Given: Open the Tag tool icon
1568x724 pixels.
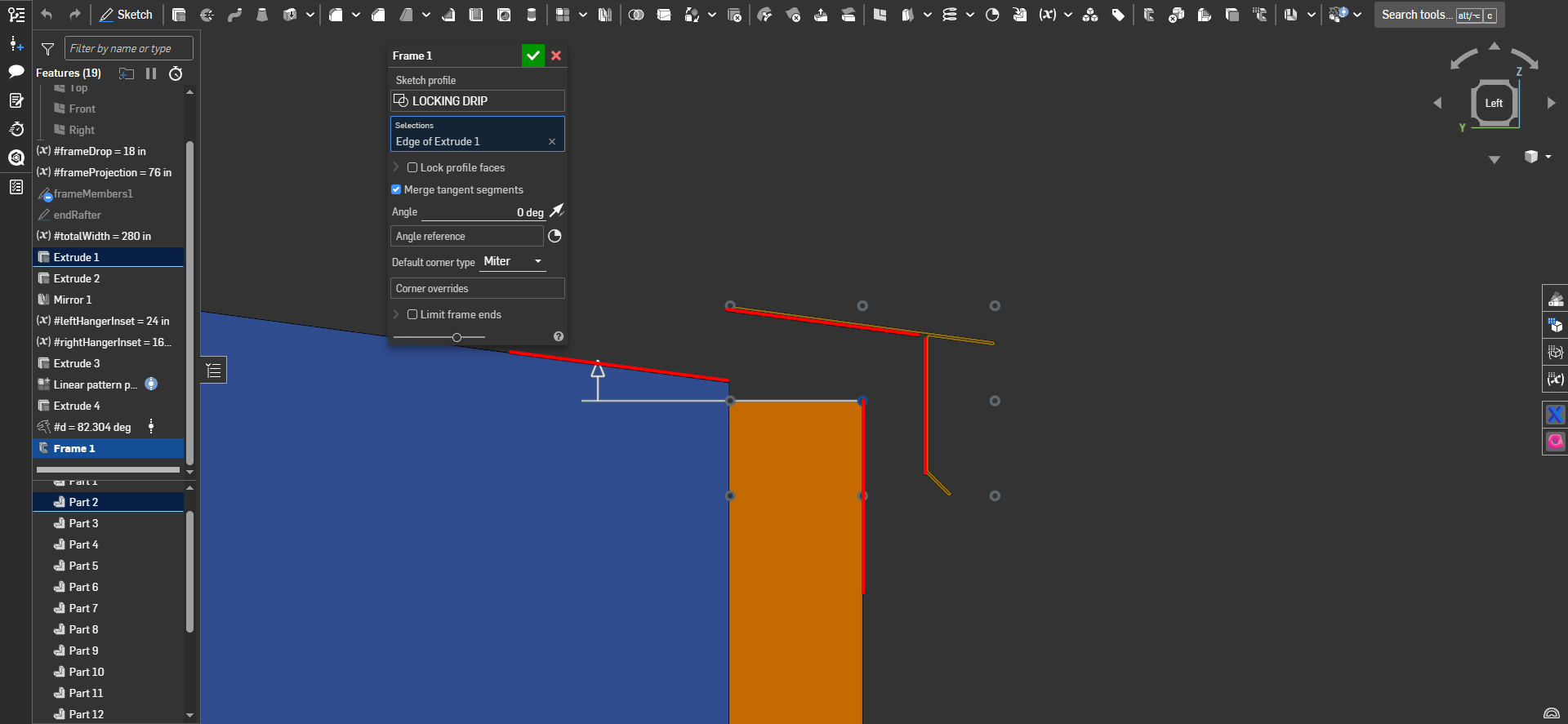Looking at the screenshot, I should coord(1118,15).
